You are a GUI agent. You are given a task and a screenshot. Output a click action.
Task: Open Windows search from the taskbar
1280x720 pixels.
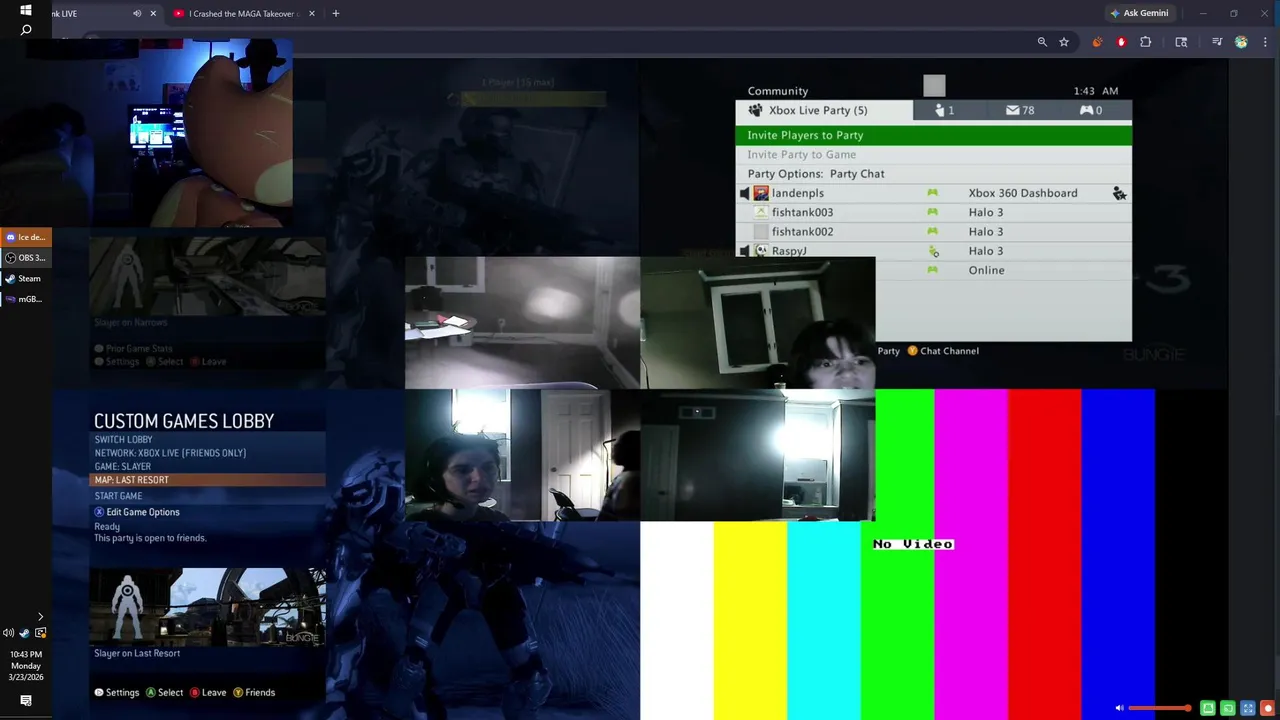coord(26,30)
